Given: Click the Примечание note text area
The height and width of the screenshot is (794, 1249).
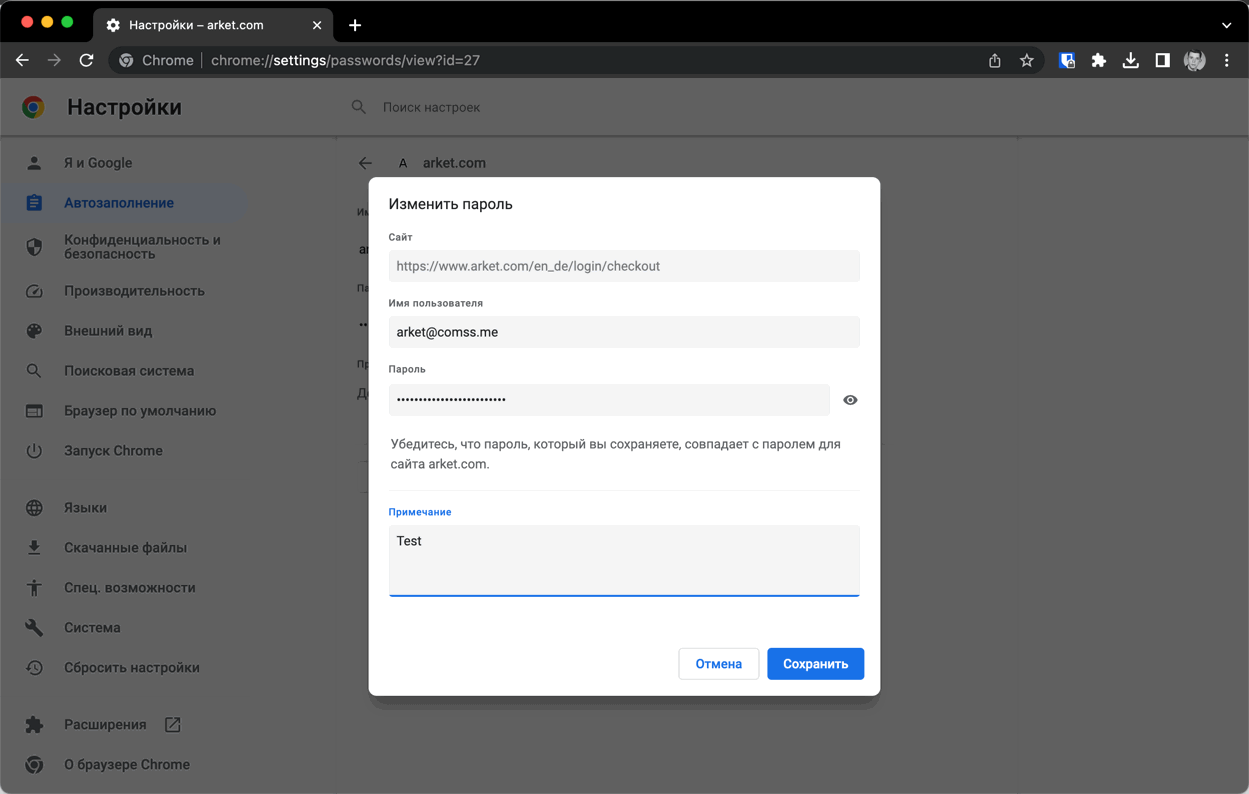Looking at the screenshot, I should [x=623, y=560].
